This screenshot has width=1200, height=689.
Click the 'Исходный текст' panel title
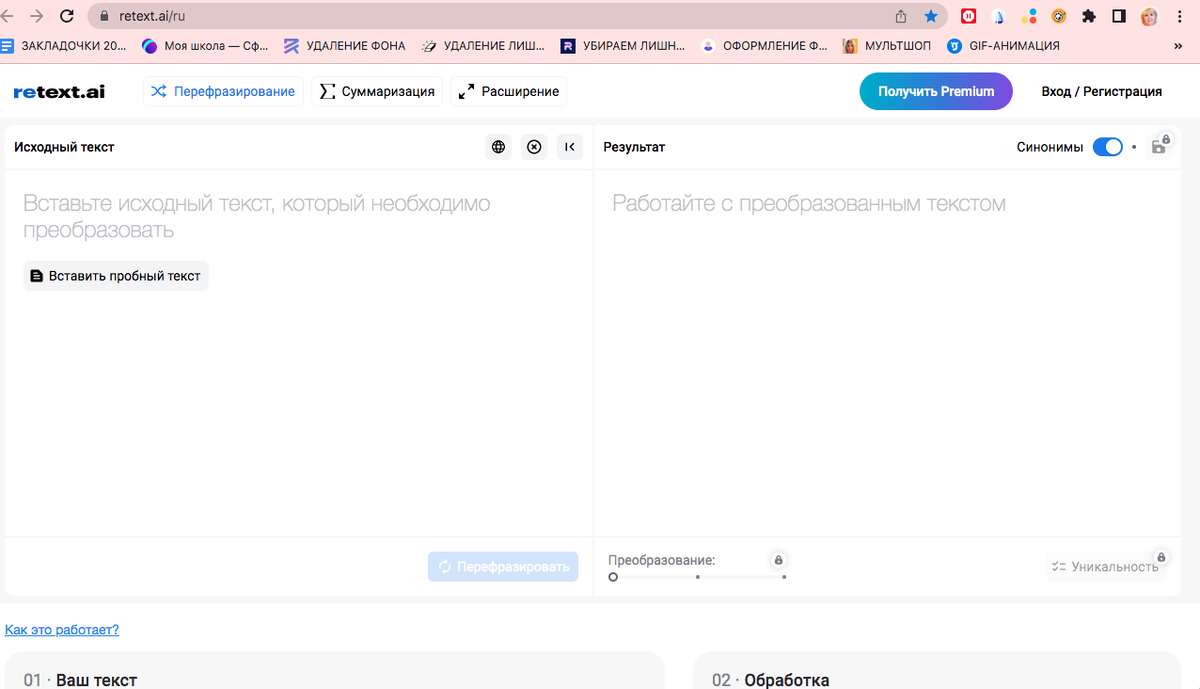coord(64,147)
